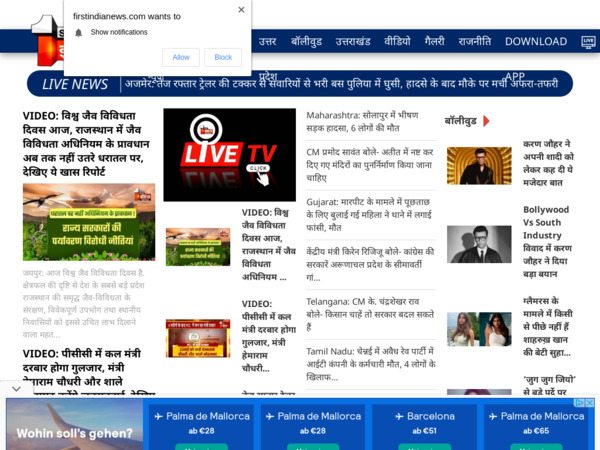Screen dimensions: 600x450
Task: Click small biodiversity thumbnail in middle column
Action: pyautogui.click(x=198, y=247)
